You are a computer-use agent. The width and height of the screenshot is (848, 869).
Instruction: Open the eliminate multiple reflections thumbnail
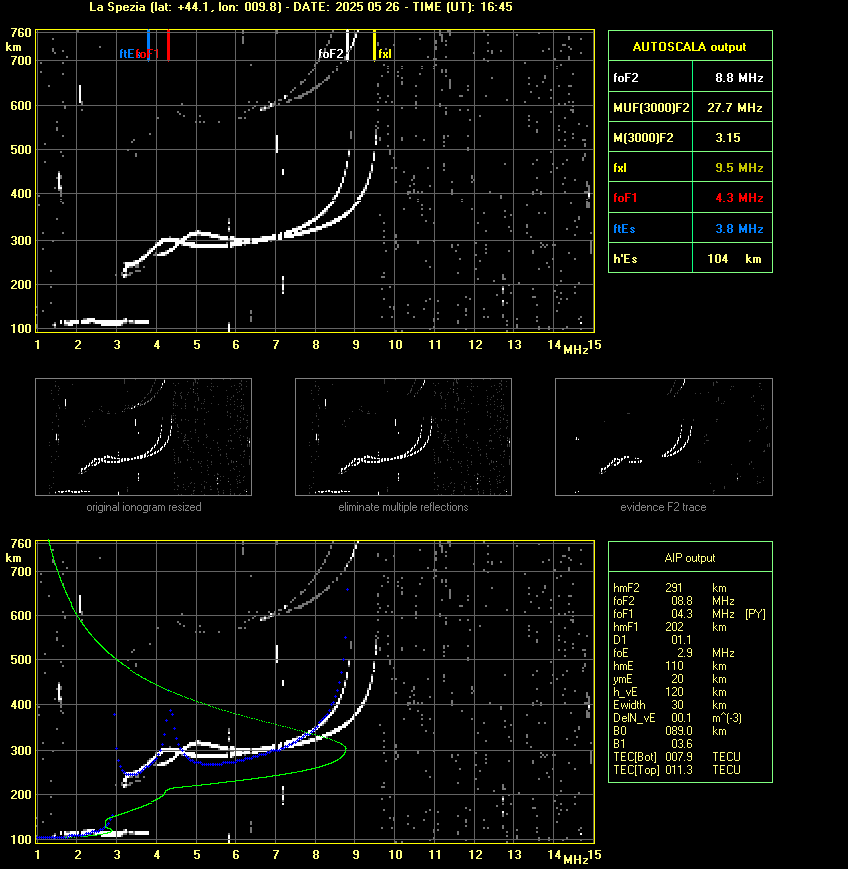(403, 437)
